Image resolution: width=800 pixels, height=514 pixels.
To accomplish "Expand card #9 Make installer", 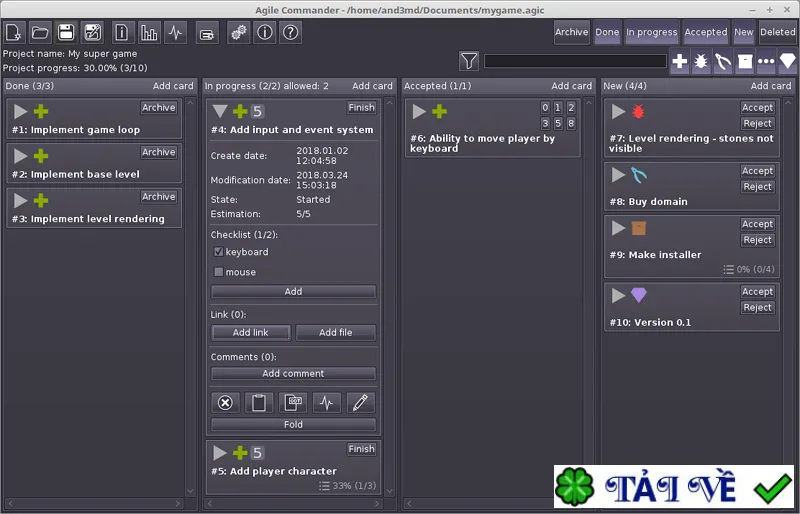I will (x=618, y=228).
